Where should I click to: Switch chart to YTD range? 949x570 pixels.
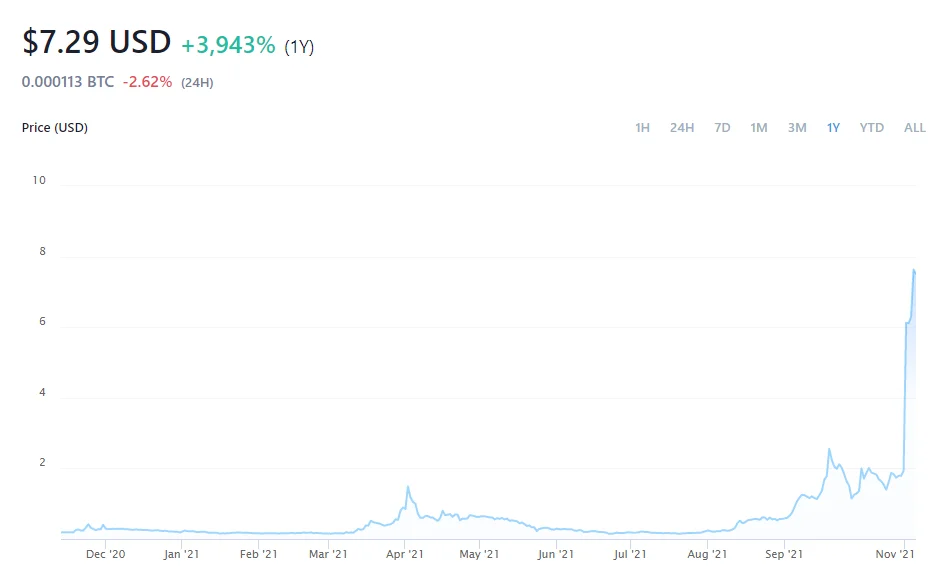point(872,128)
